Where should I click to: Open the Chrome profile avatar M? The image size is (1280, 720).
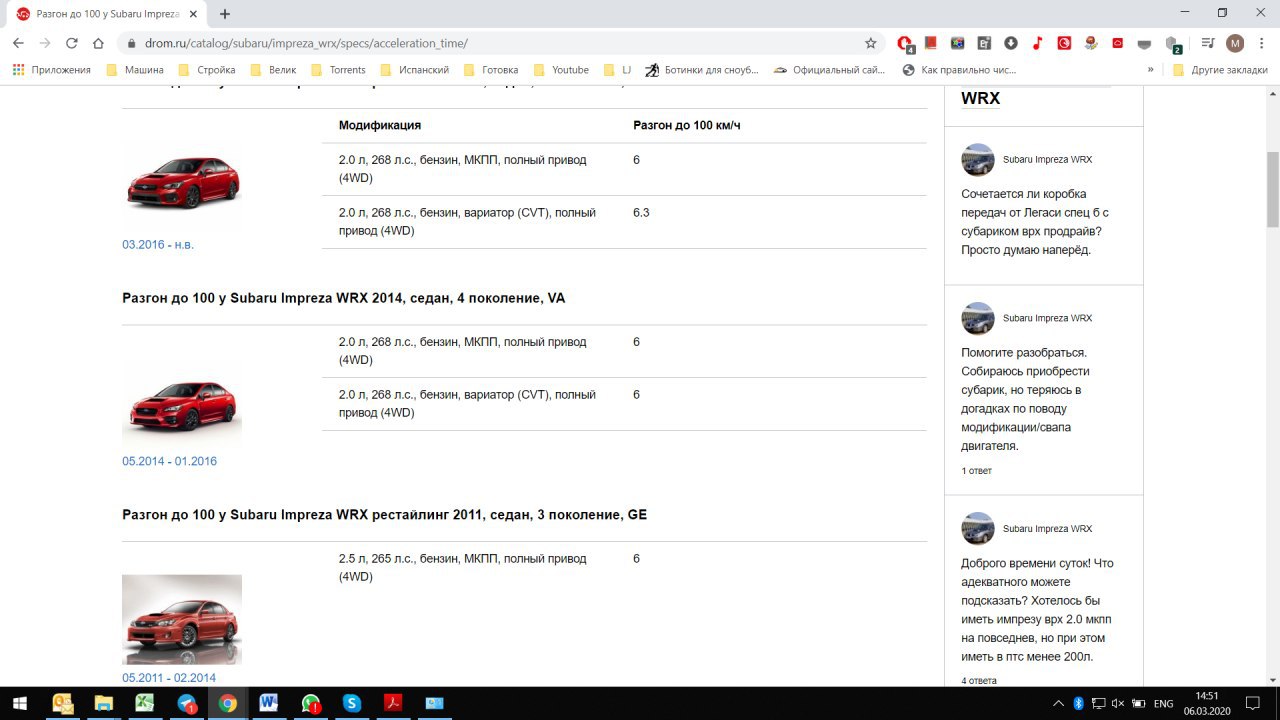point(1235,43)
